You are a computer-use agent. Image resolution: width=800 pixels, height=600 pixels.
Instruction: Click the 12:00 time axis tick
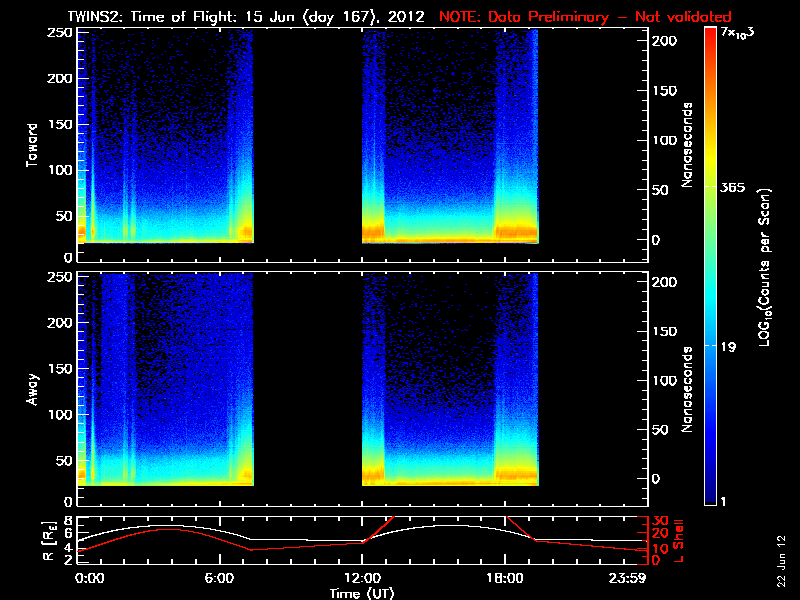pos(360,578)
